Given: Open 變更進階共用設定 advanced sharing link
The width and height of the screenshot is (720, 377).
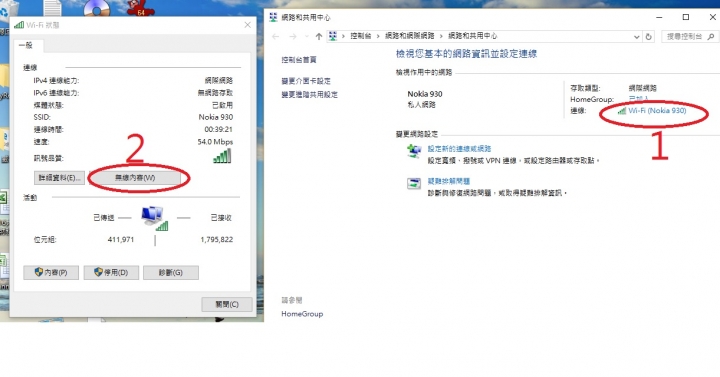Looking at the screenshot, I should click(309, 95).
